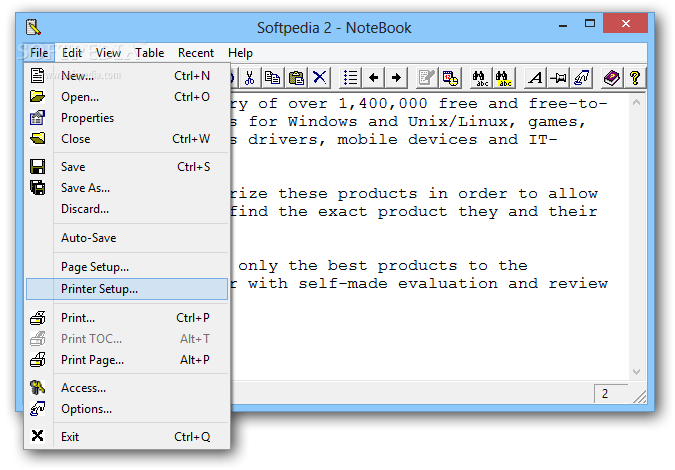The height and width of the screenshot is (470, 675).
Task: Open the purple help book icon
Action: pyautogui.click(x=612, y=78)
